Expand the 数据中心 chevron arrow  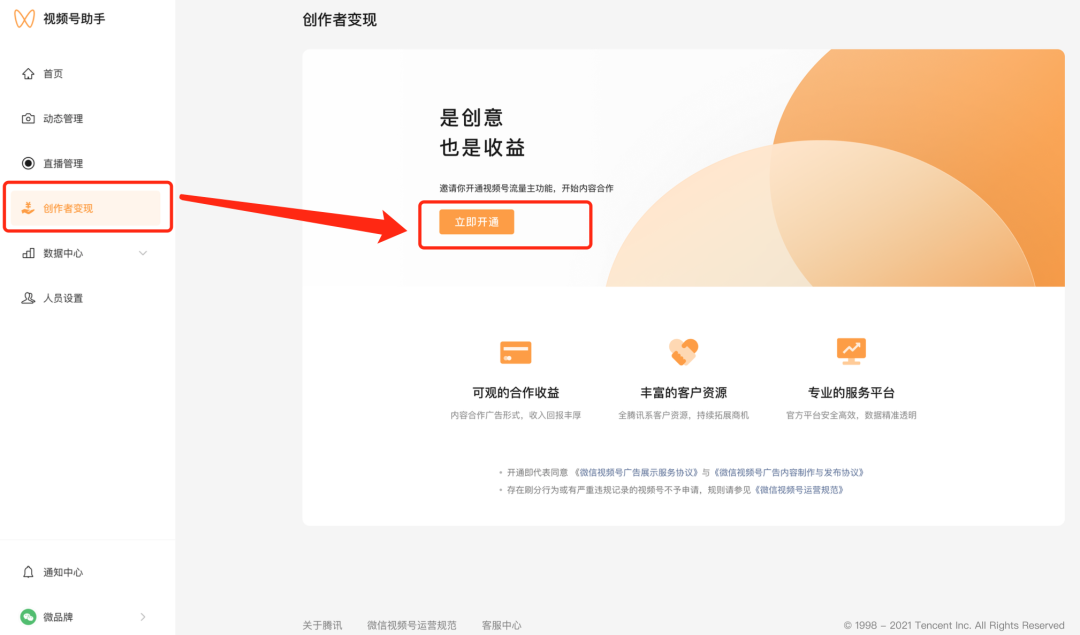pyautogui.click(x=143, y=254)
